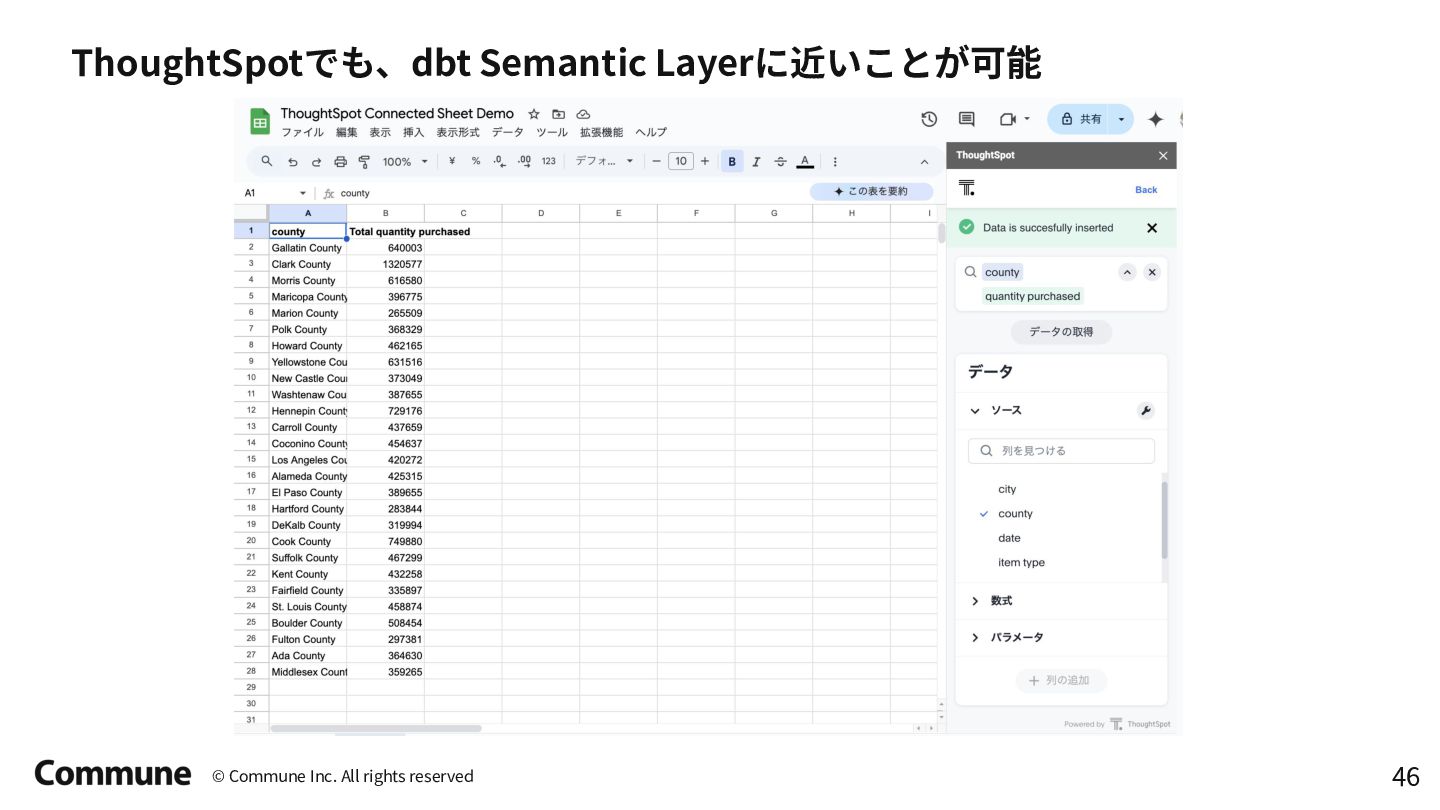Start a meeting with the camera icon

coord(1007,119)
